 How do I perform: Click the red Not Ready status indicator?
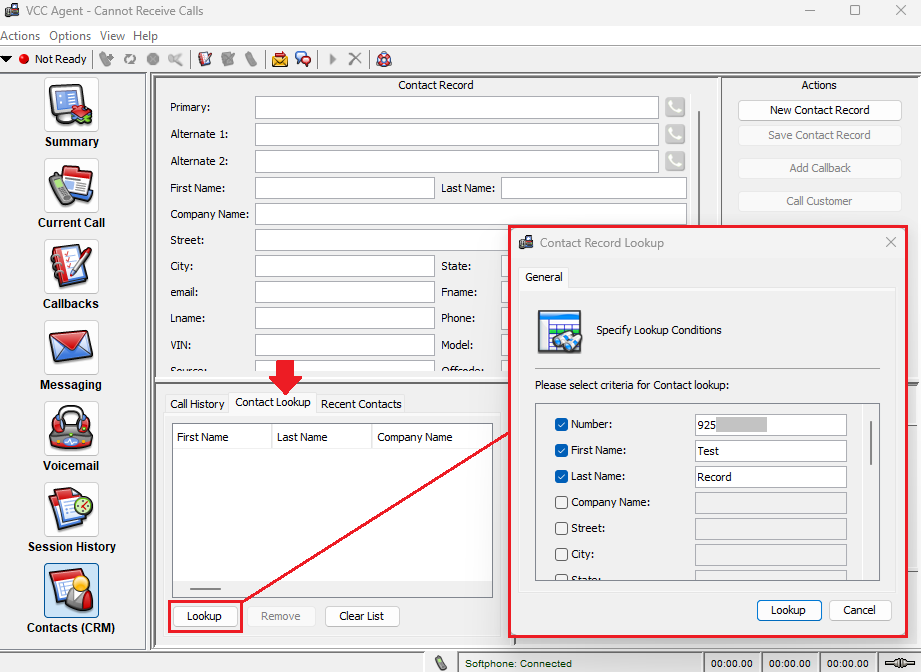click(24, 59)
